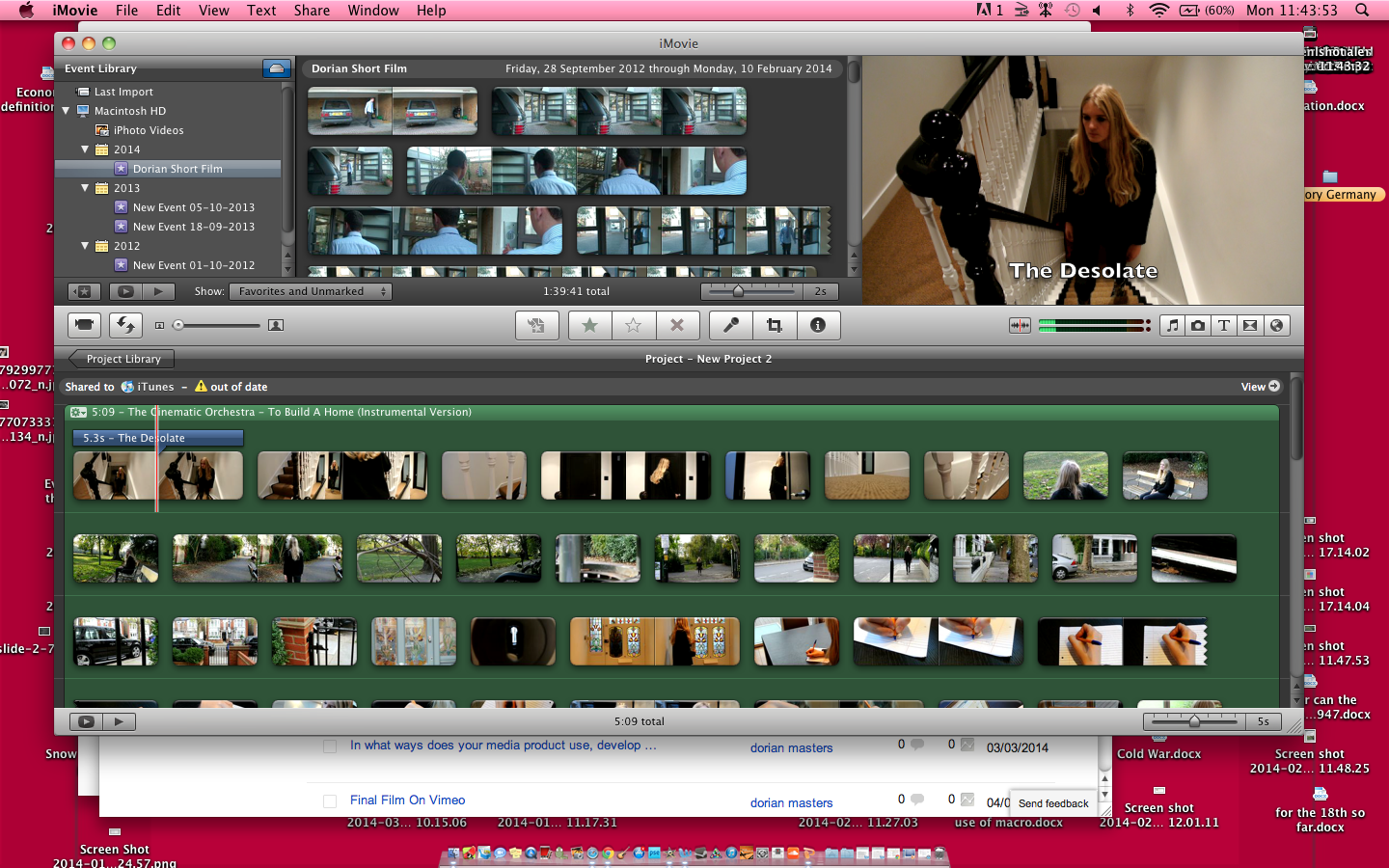Click viewer preview of The Desolate
Screen dimensions: 1389x868
[x=1082, y=180]
